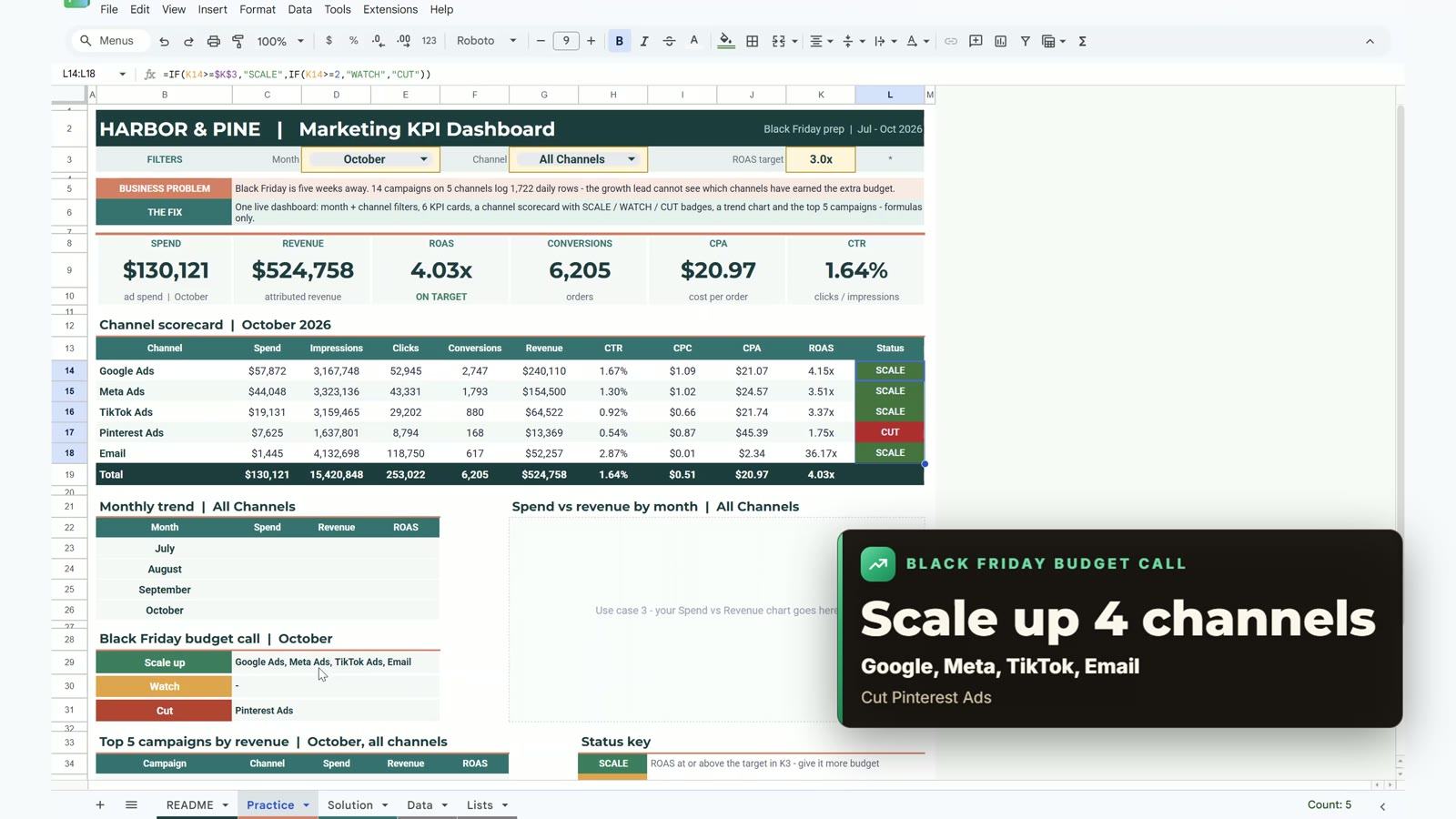
Task: Click the Print icon
Action: [214, 41]
